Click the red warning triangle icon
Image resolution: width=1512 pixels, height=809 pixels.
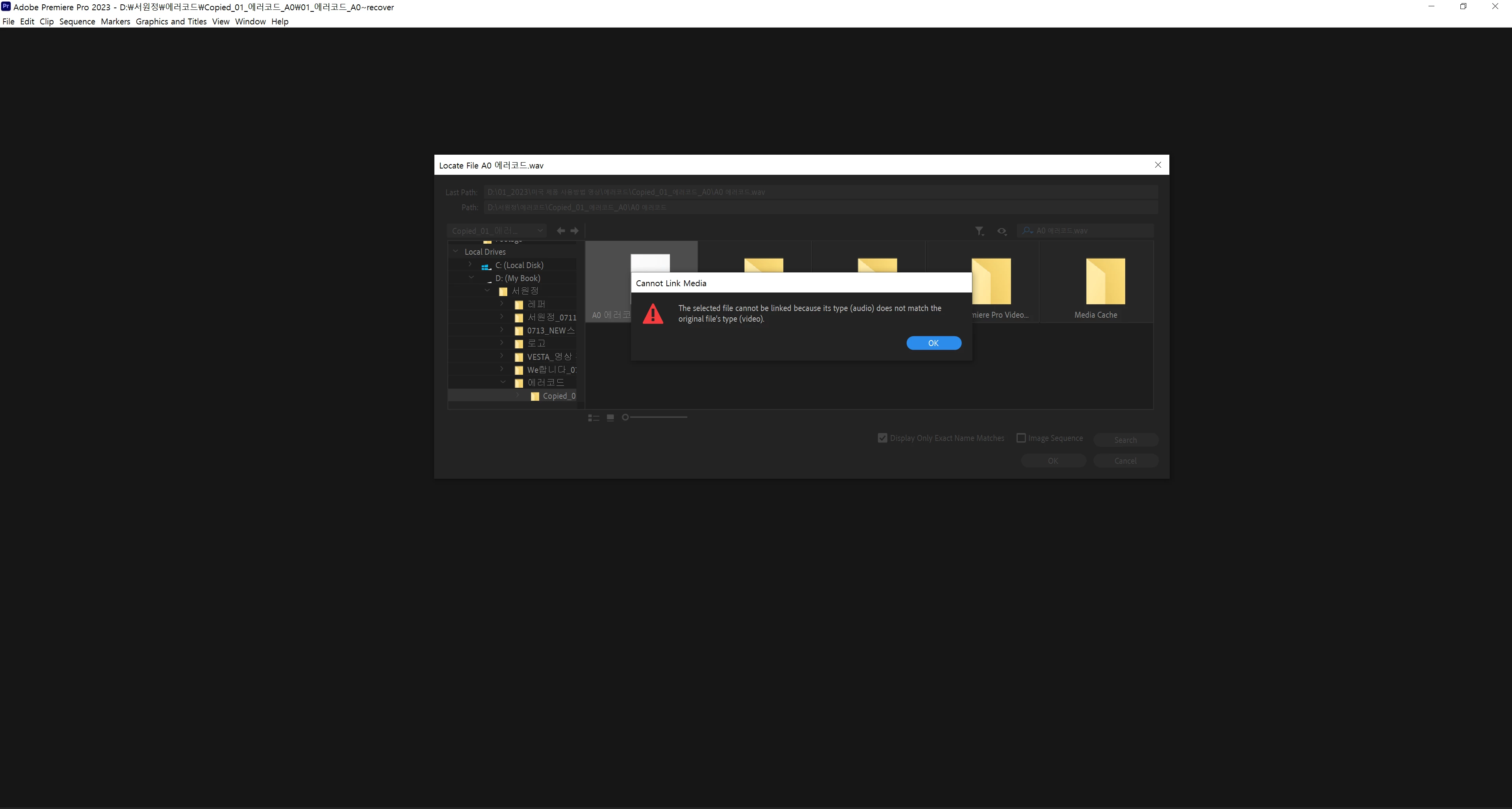[x=653, y=314]
